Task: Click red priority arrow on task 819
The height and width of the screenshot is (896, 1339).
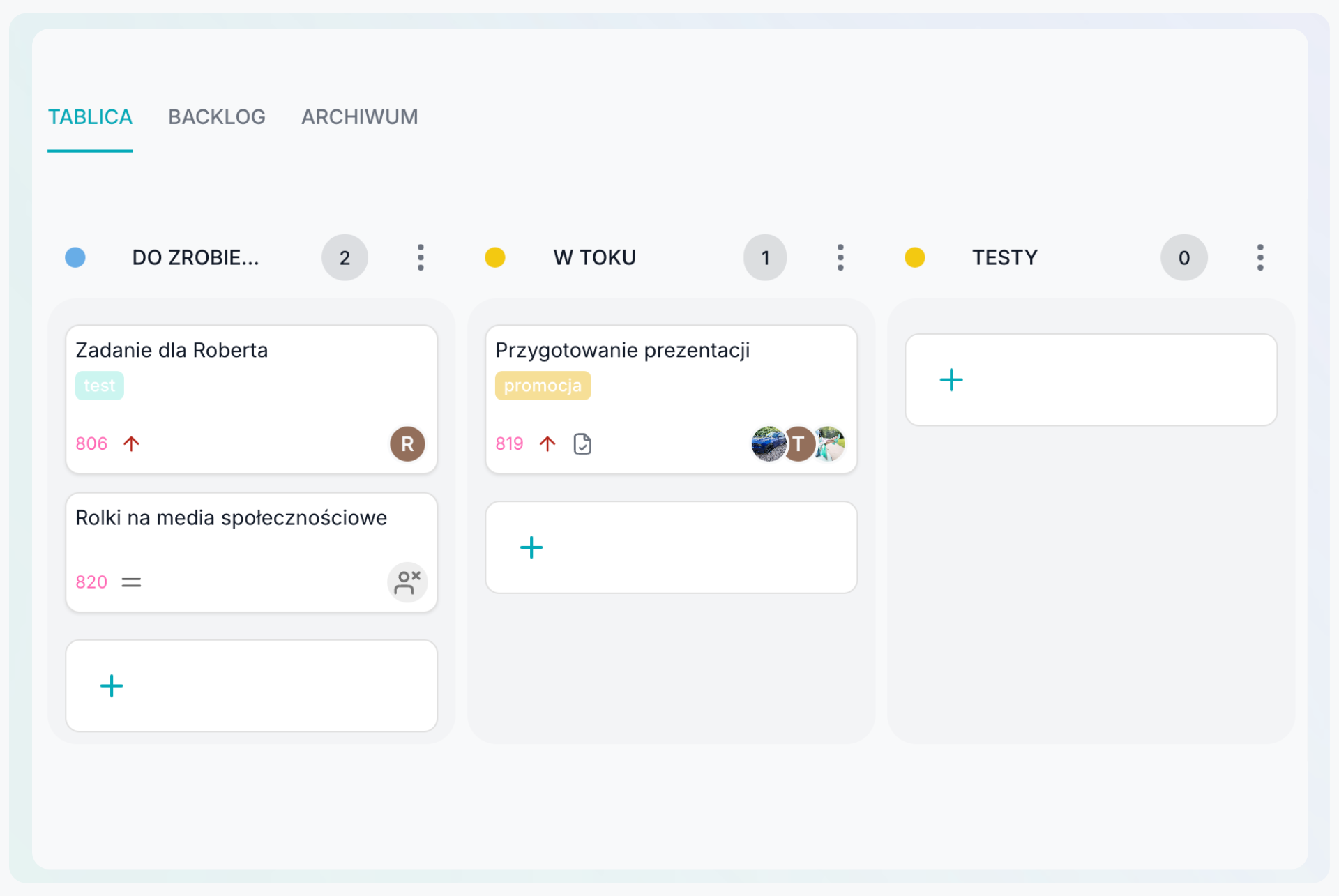Action: click(x=547, y=443)
